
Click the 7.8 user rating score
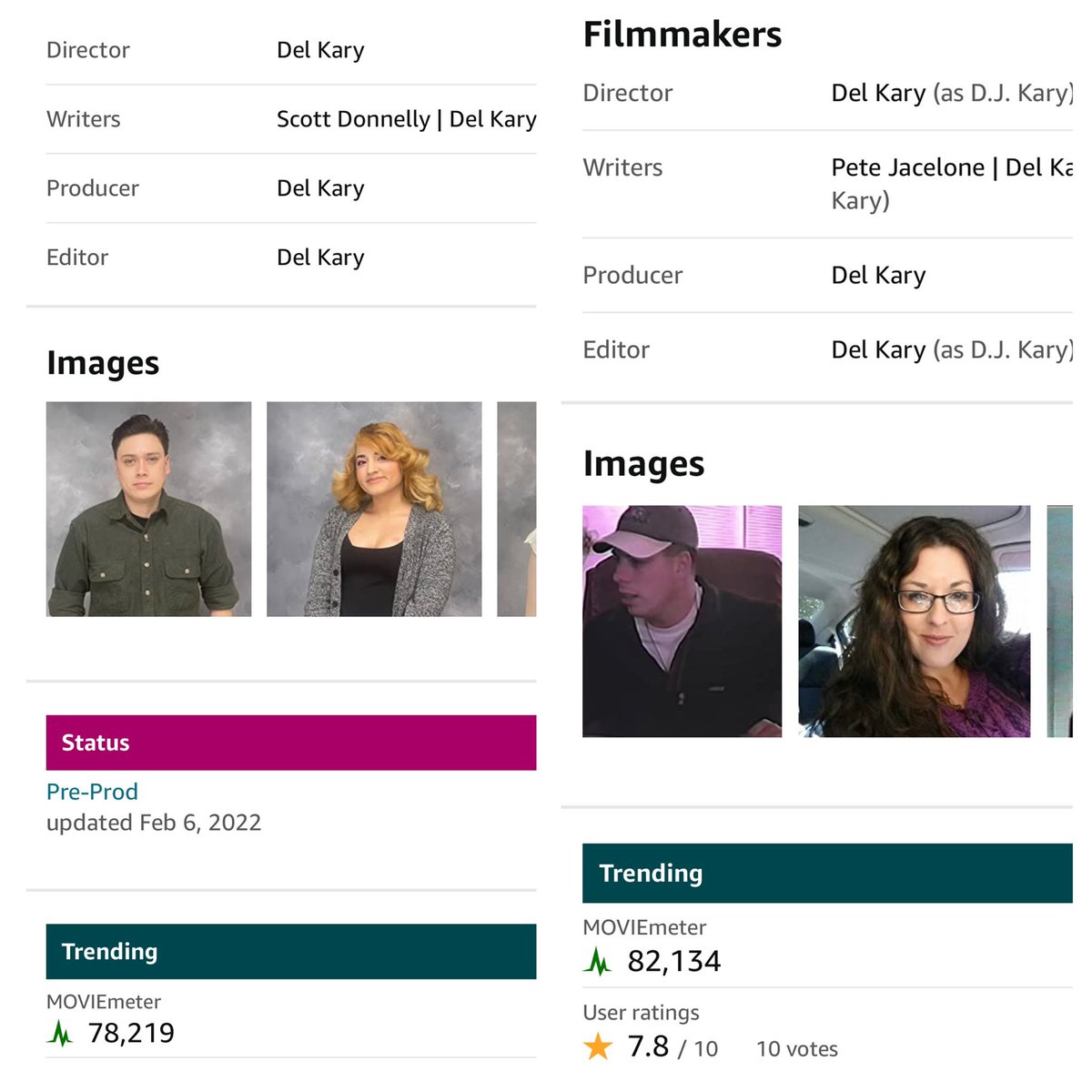coord(648,1046)
